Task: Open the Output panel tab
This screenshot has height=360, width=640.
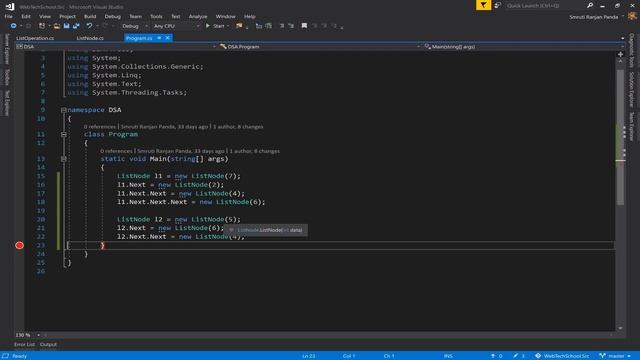Action: [x=48, y=345]
